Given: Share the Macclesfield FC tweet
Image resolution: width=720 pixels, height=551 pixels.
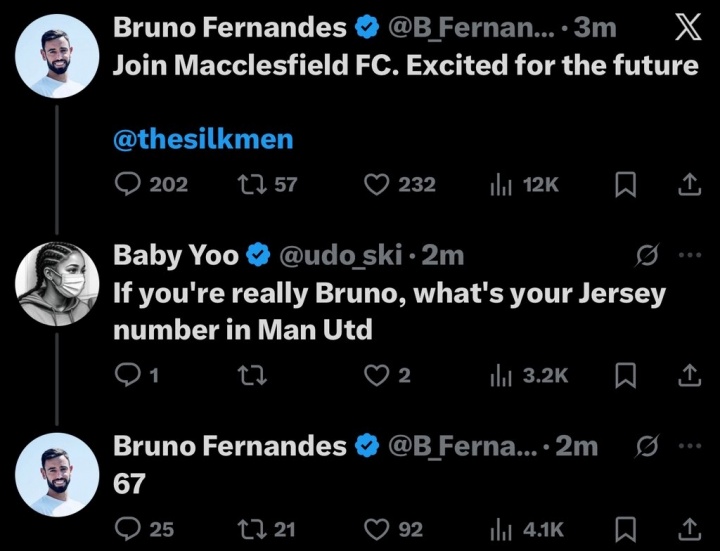Looking at the screenshot, I should pos(688,185).
